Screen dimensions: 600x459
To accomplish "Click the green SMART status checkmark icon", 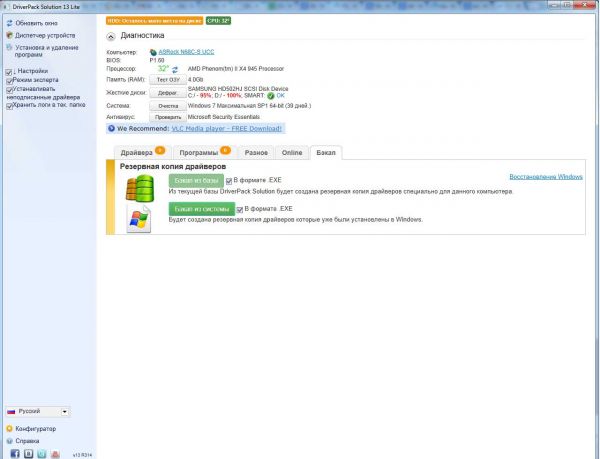I will [x=271, y=96].
